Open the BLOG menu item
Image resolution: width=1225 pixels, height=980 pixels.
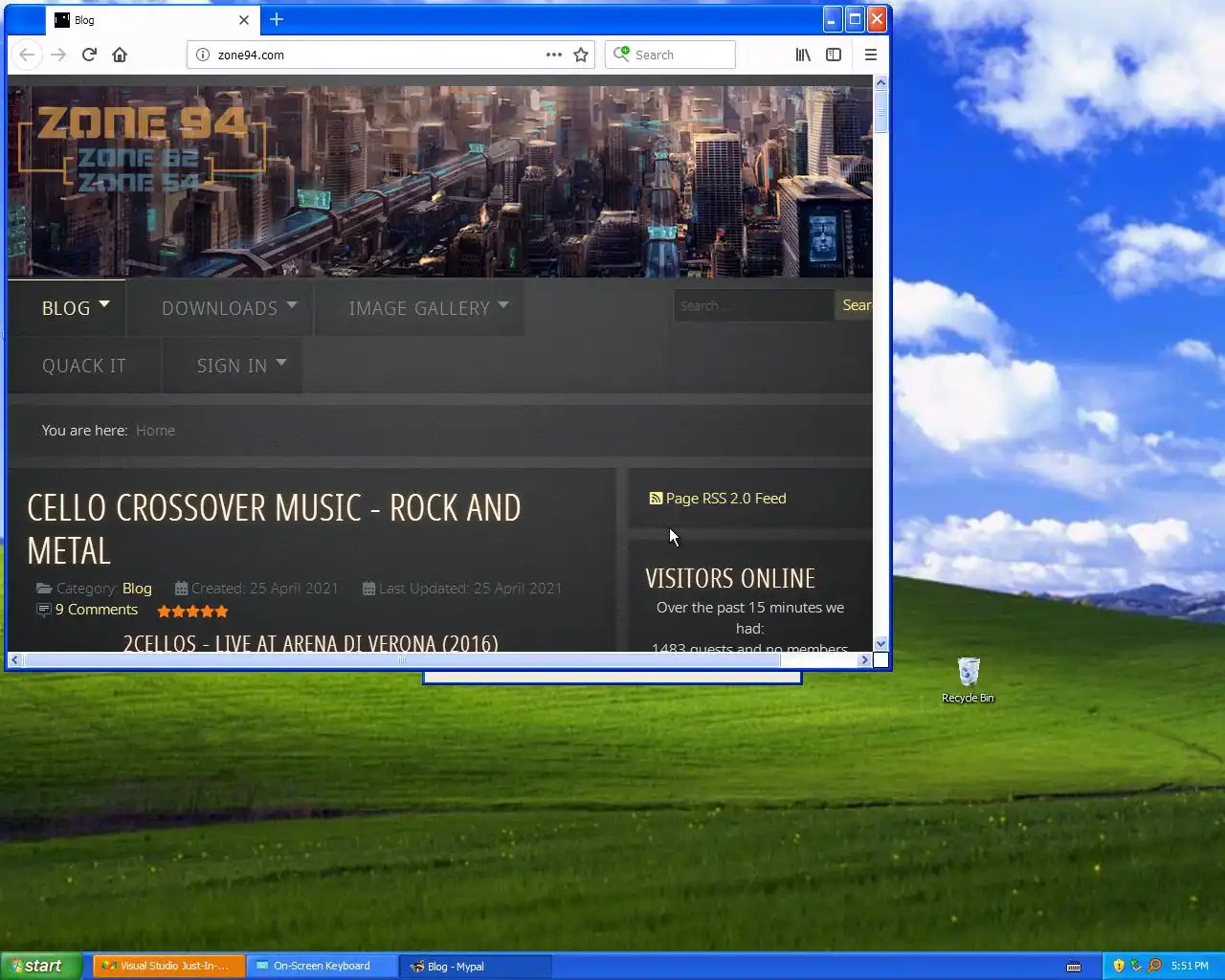[x=66, y=308]
